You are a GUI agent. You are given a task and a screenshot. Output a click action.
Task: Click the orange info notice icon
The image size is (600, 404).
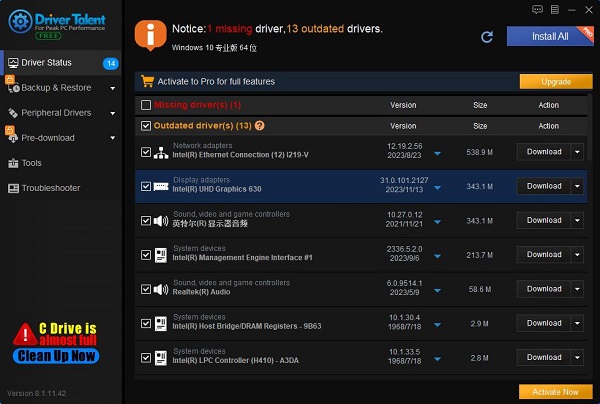150,35
